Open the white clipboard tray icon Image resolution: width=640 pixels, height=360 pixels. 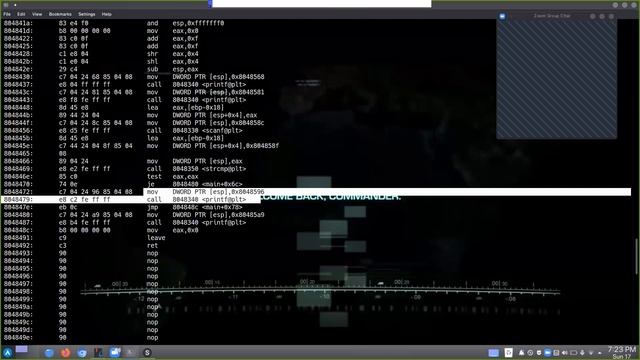pyautogui.click(x=509, y=353)
